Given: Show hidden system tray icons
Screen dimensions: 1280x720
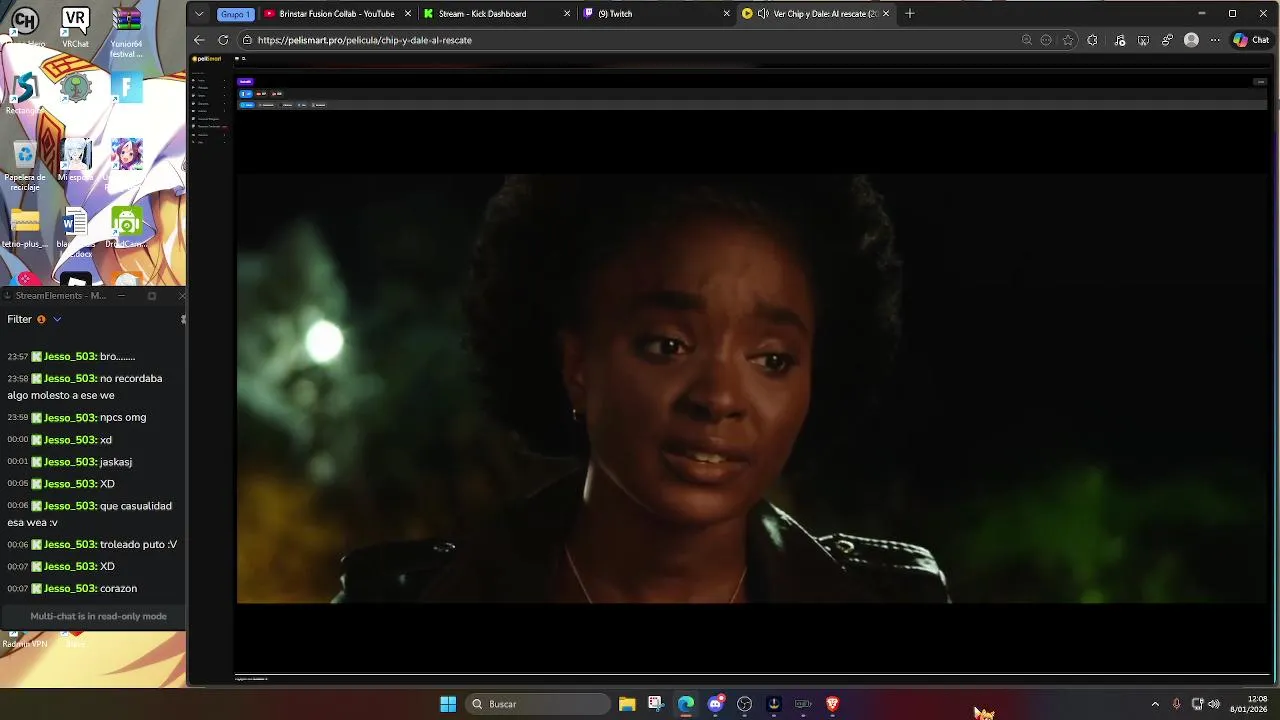Looking at the screenshot, I should tap(1155, 704).
